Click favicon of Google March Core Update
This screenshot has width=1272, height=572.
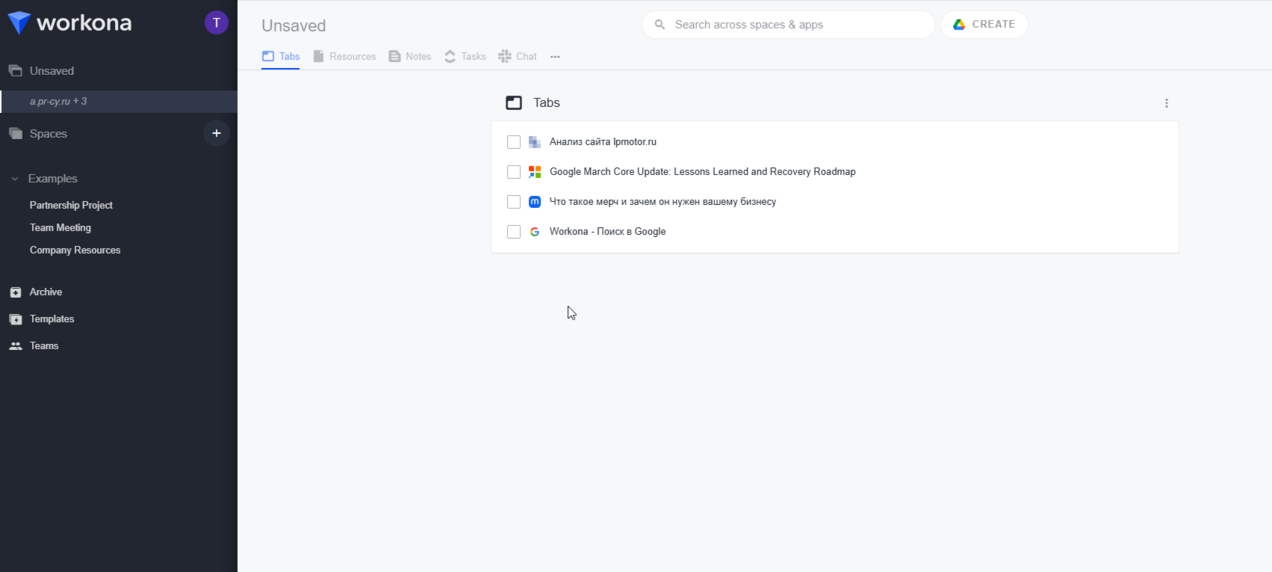[534, 172]
